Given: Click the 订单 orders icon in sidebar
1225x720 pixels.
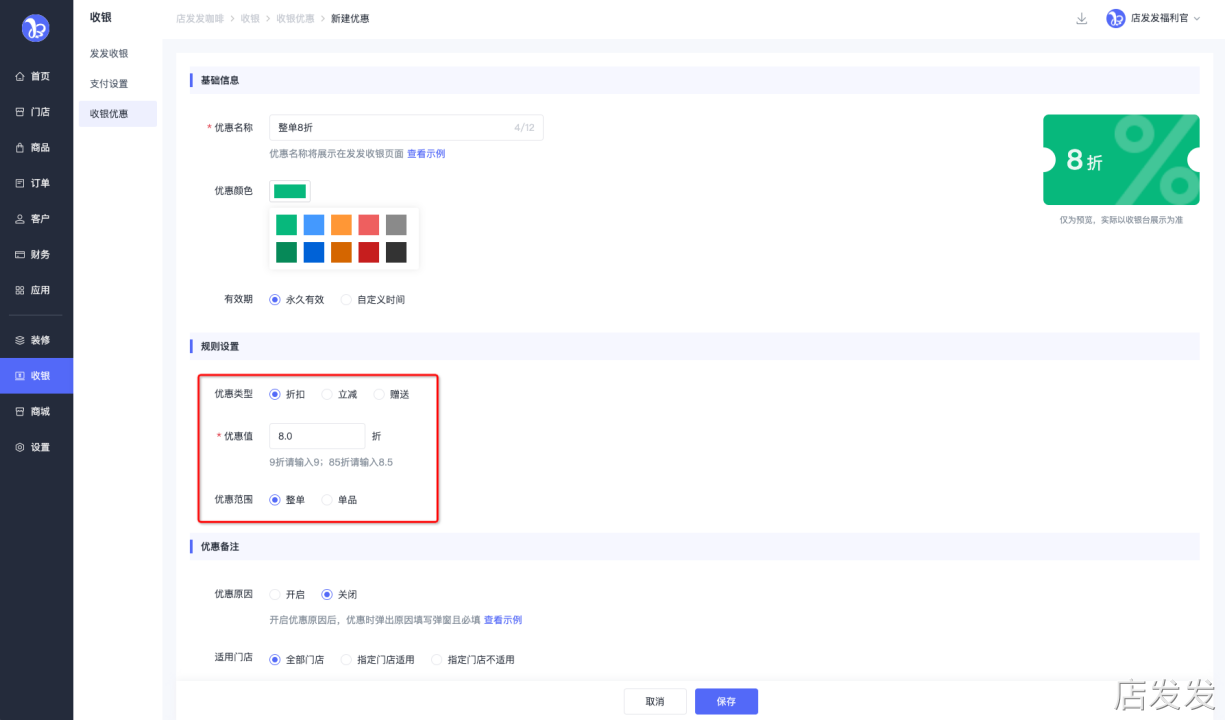Looking at the screenshot, I should tap(20, 184).
